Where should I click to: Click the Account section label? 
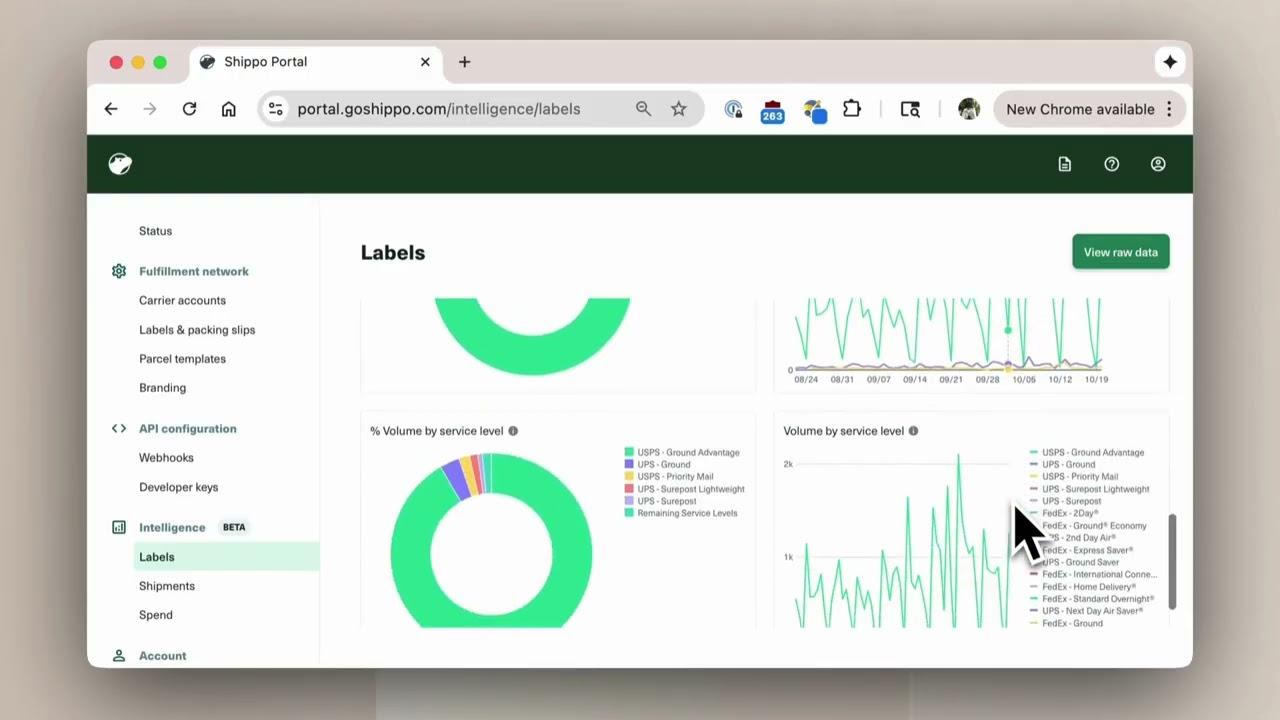pos(162,656)
